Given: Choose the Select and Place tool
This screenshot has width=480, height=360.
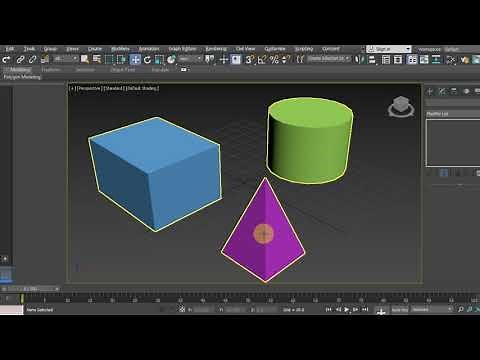Looking at the screenshot, I should point(171,60).
